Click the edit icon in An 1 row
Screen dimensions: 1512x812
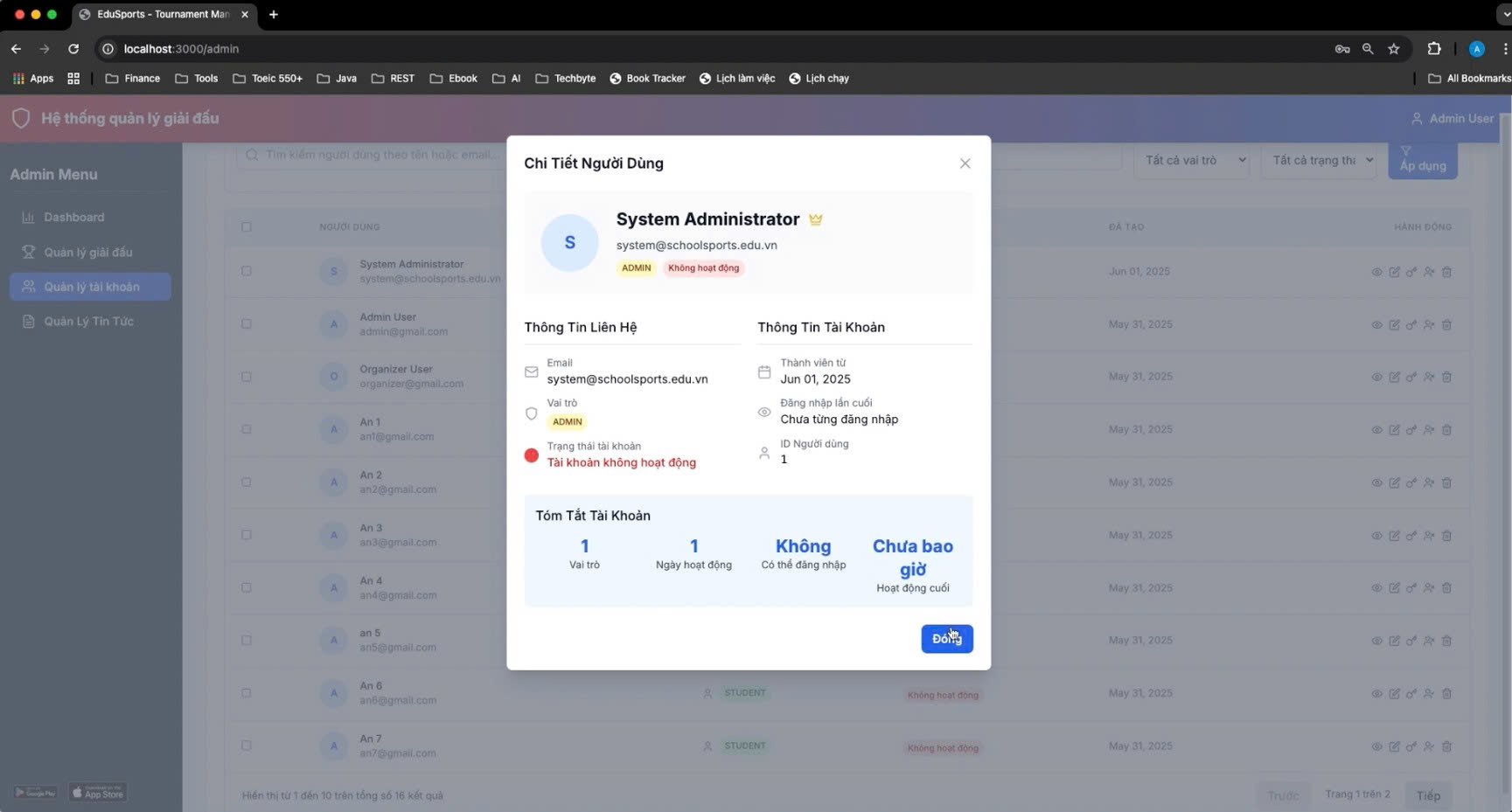tap(1394, 430)
